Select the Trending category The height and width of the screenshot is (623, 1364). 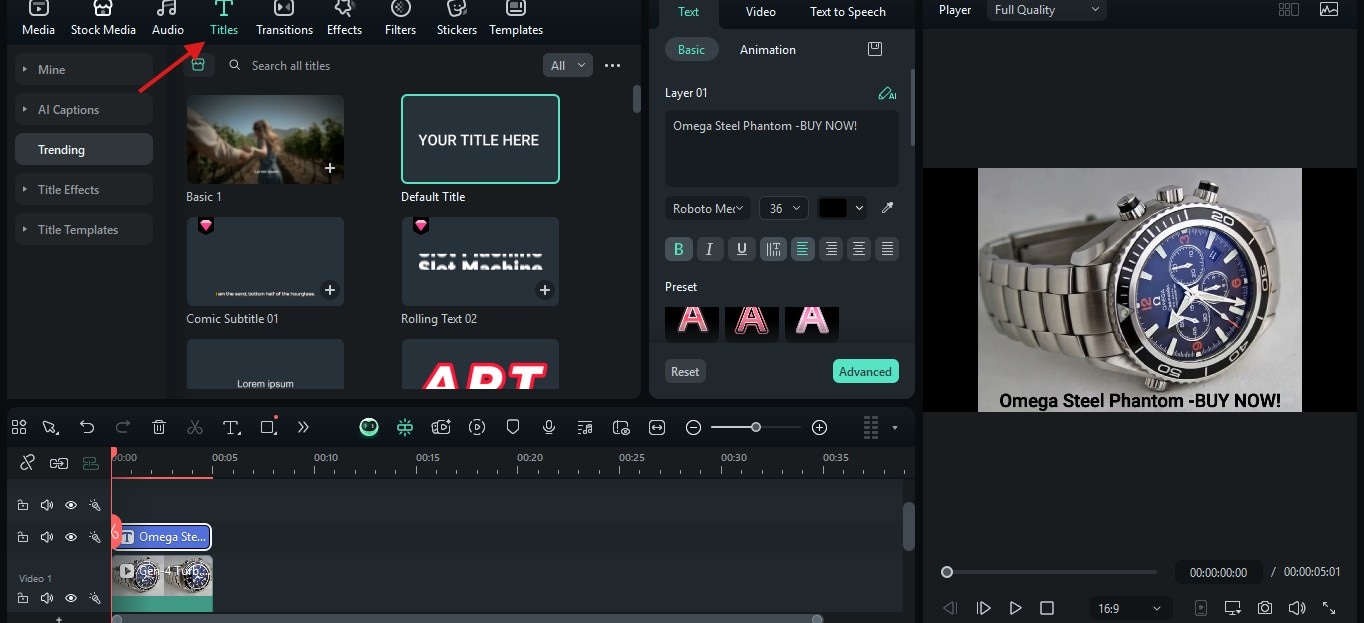84,149
